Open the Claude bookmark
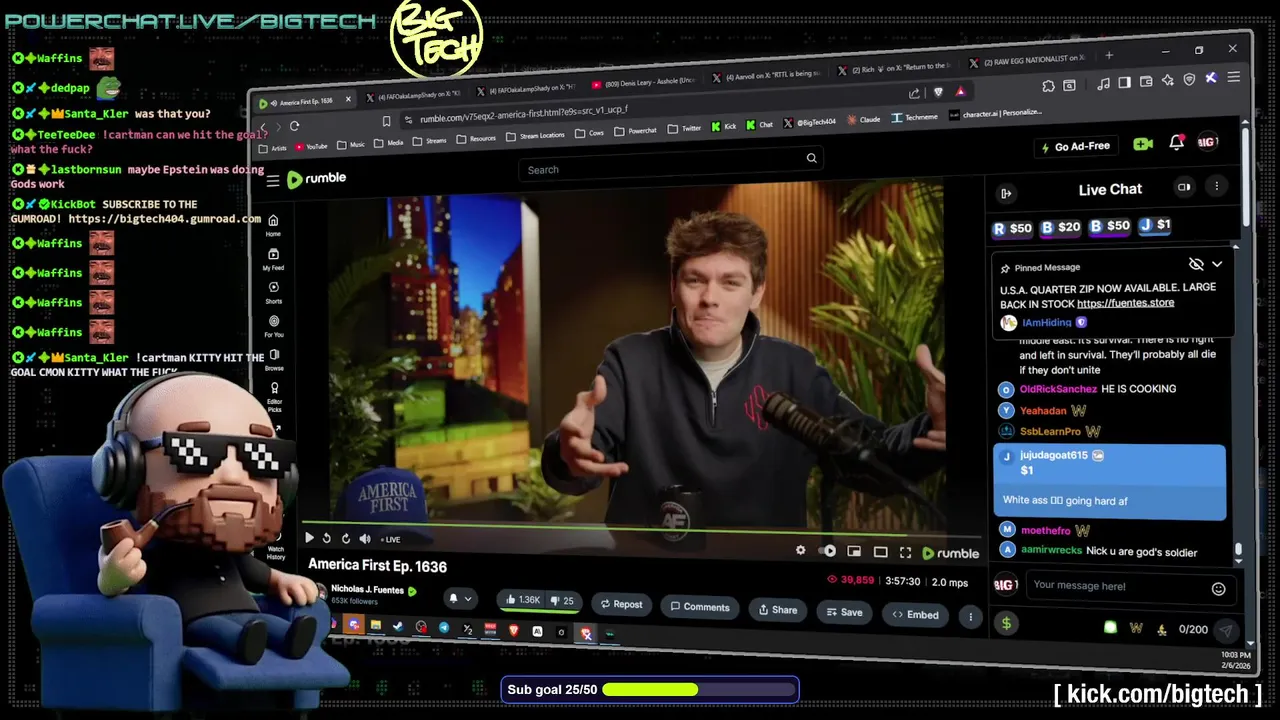1280x720 pixels. [864, 120]
